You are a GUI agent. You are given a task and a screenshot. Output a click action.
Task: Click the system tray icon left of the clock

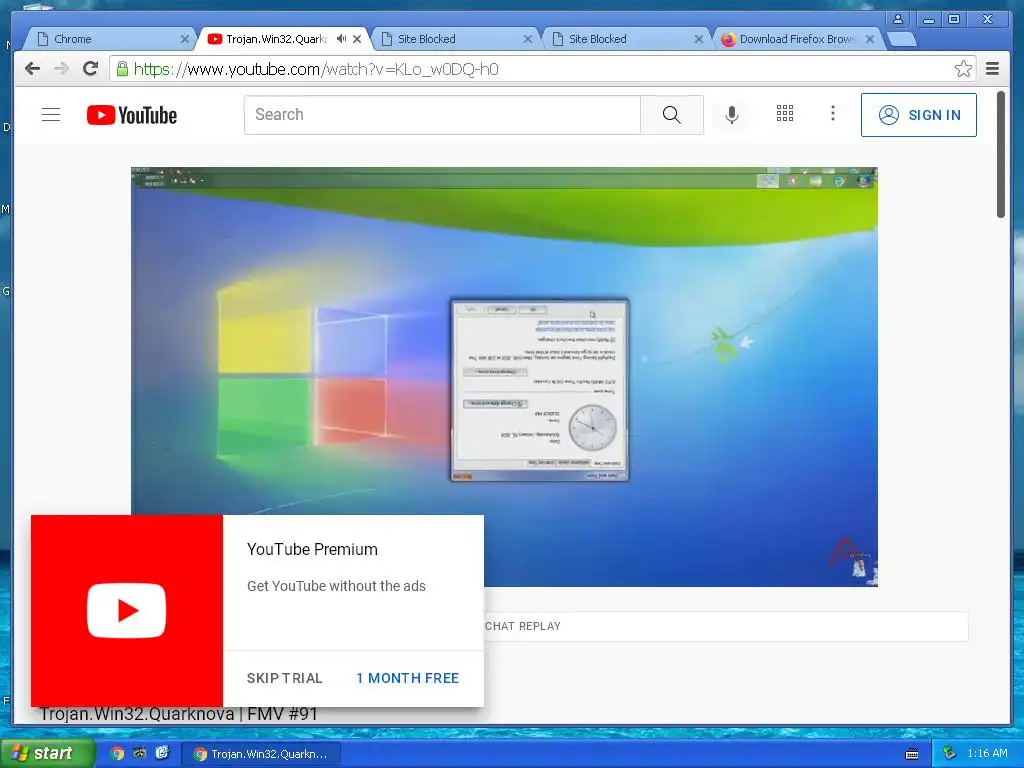950,754
